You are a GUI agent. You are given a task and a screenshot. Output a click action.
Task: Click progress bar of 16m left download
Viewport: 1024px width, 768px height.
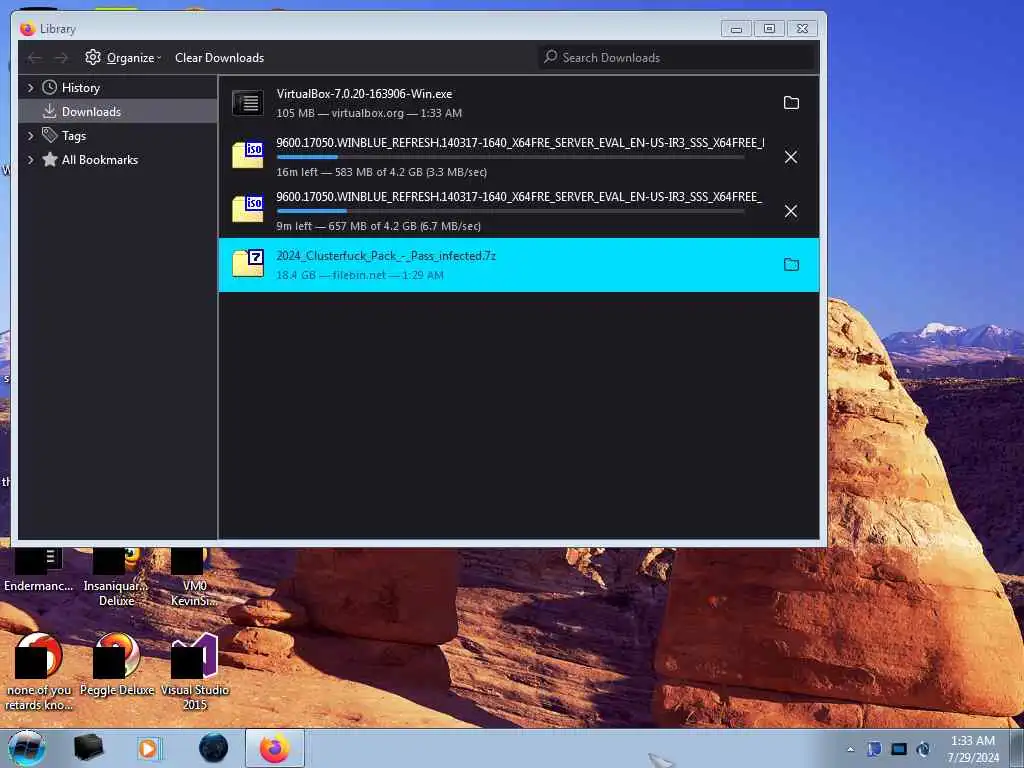point(511,157)
